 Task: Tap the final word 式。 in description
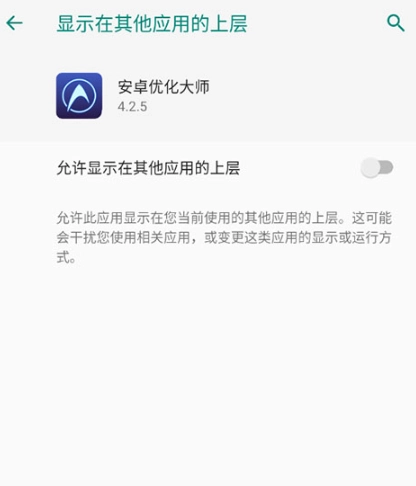coord(66,257)
